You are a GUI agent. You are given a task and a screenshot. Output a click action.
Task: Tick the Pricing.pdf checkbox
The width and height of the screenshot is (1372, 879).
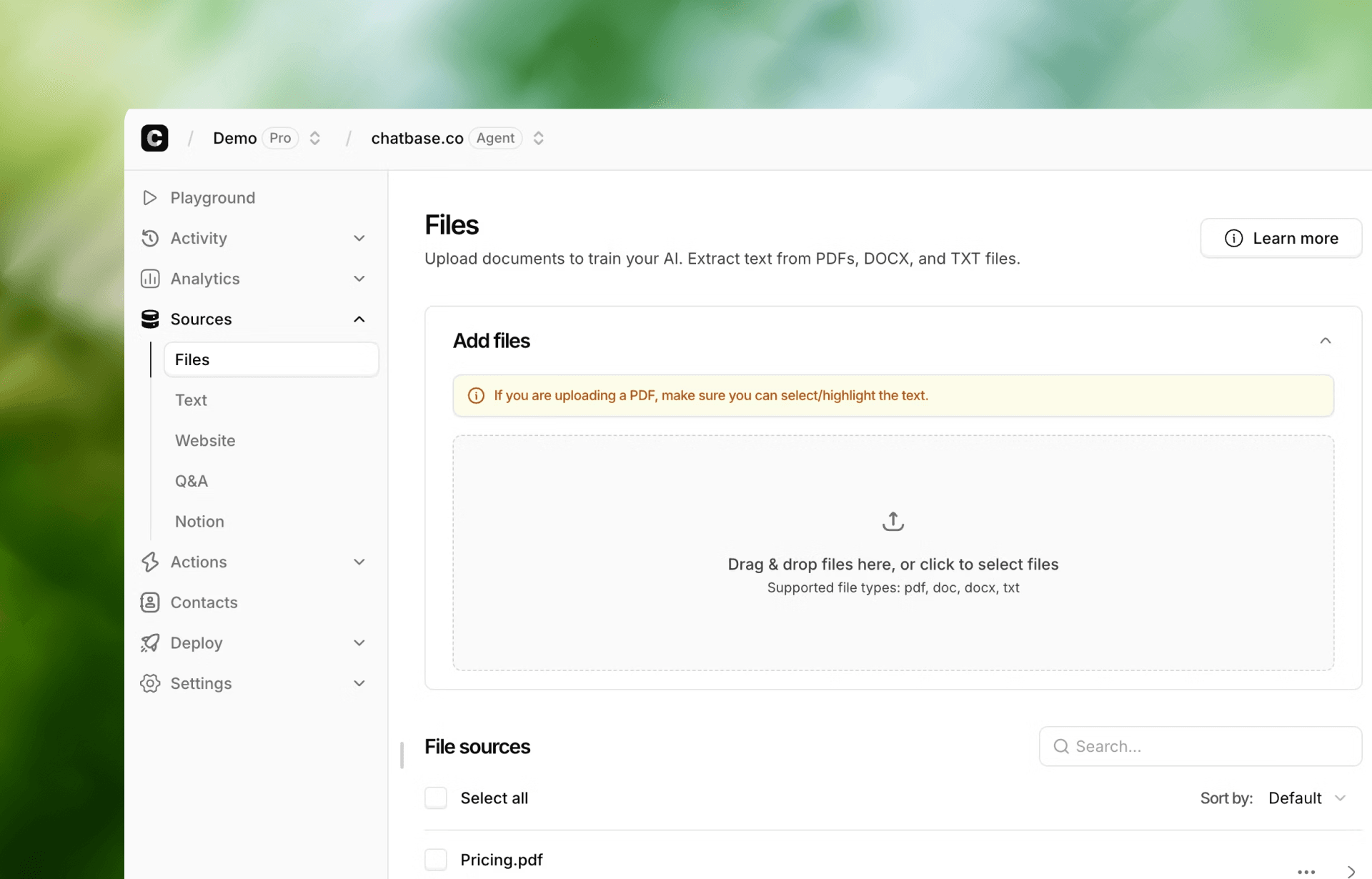point(436,860)
